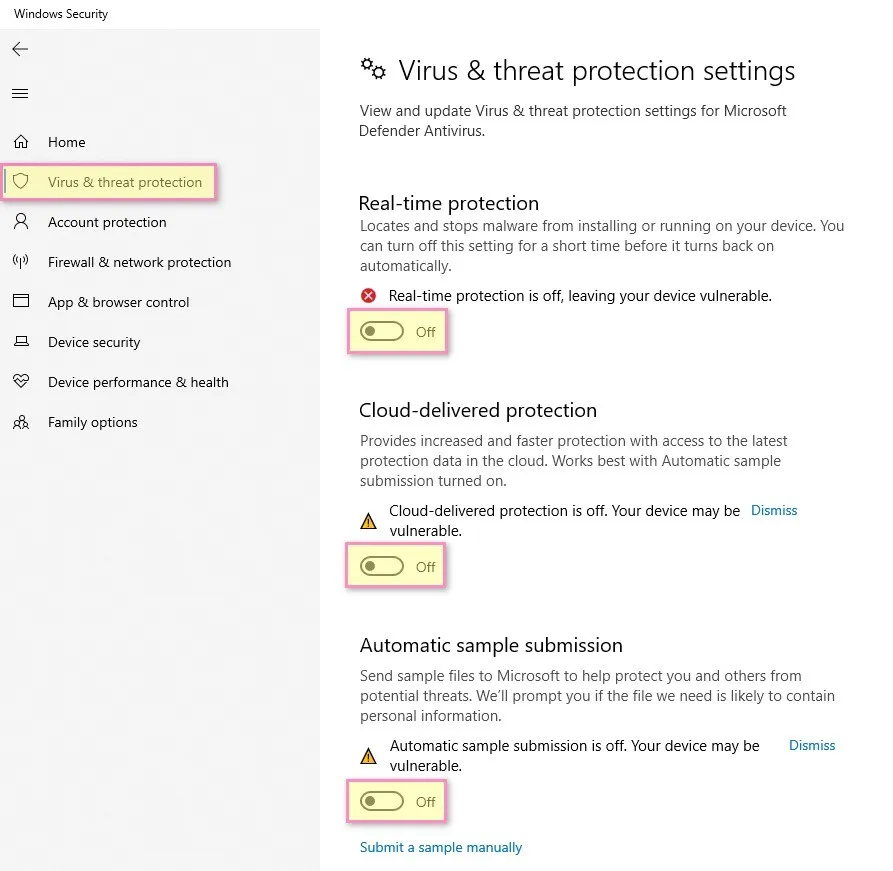Go to Device performance & health
Viewport: 893px width, 871px height.
[x=138, y=382]
